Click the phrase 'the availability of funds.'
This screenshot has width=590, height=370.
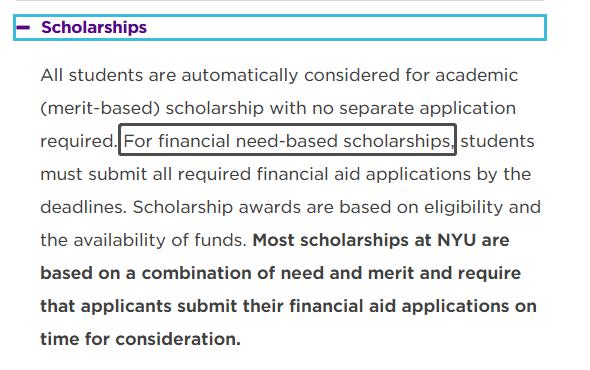(143, 240)
